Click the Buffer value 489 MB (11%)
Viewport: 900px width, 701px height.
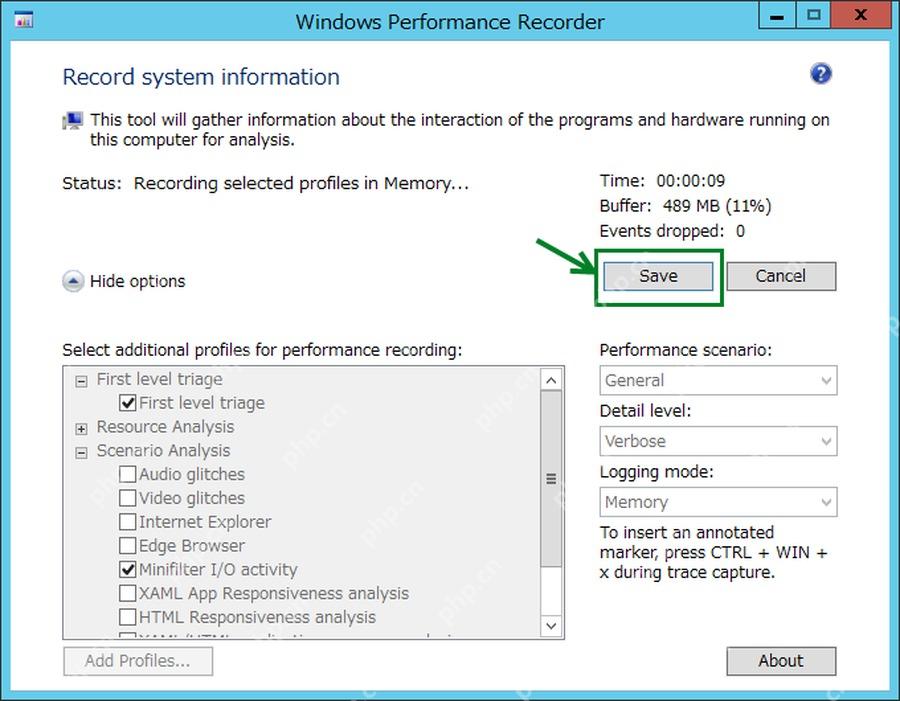(717, 206)
